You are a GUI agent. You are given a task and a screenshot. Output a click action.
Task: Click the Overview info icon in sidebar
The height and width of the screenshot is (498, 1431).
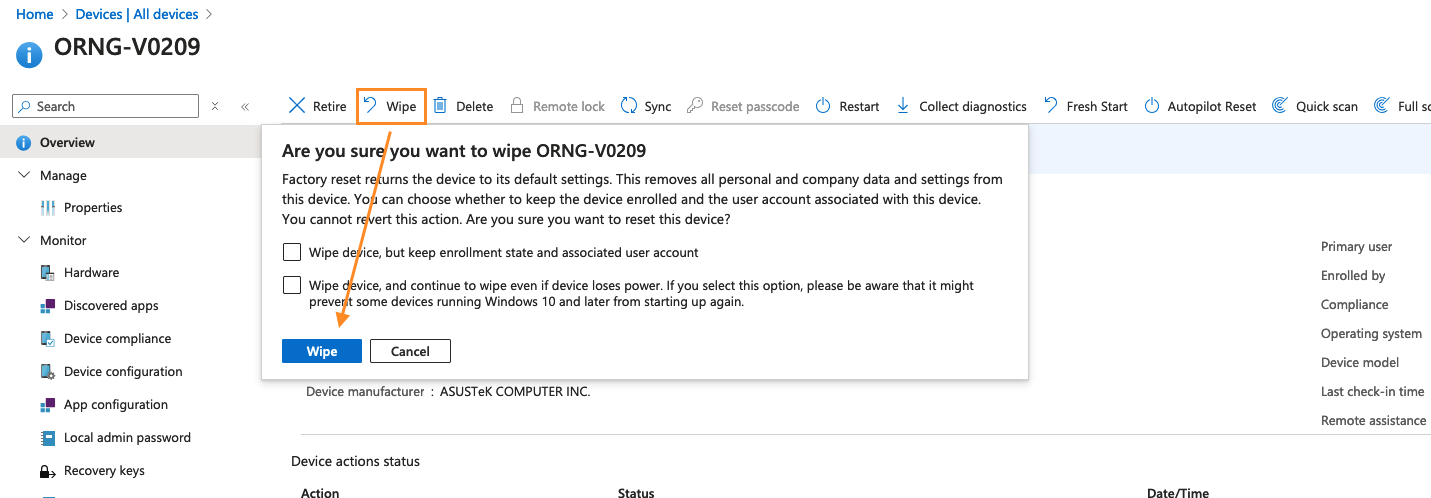click(24, 142)
